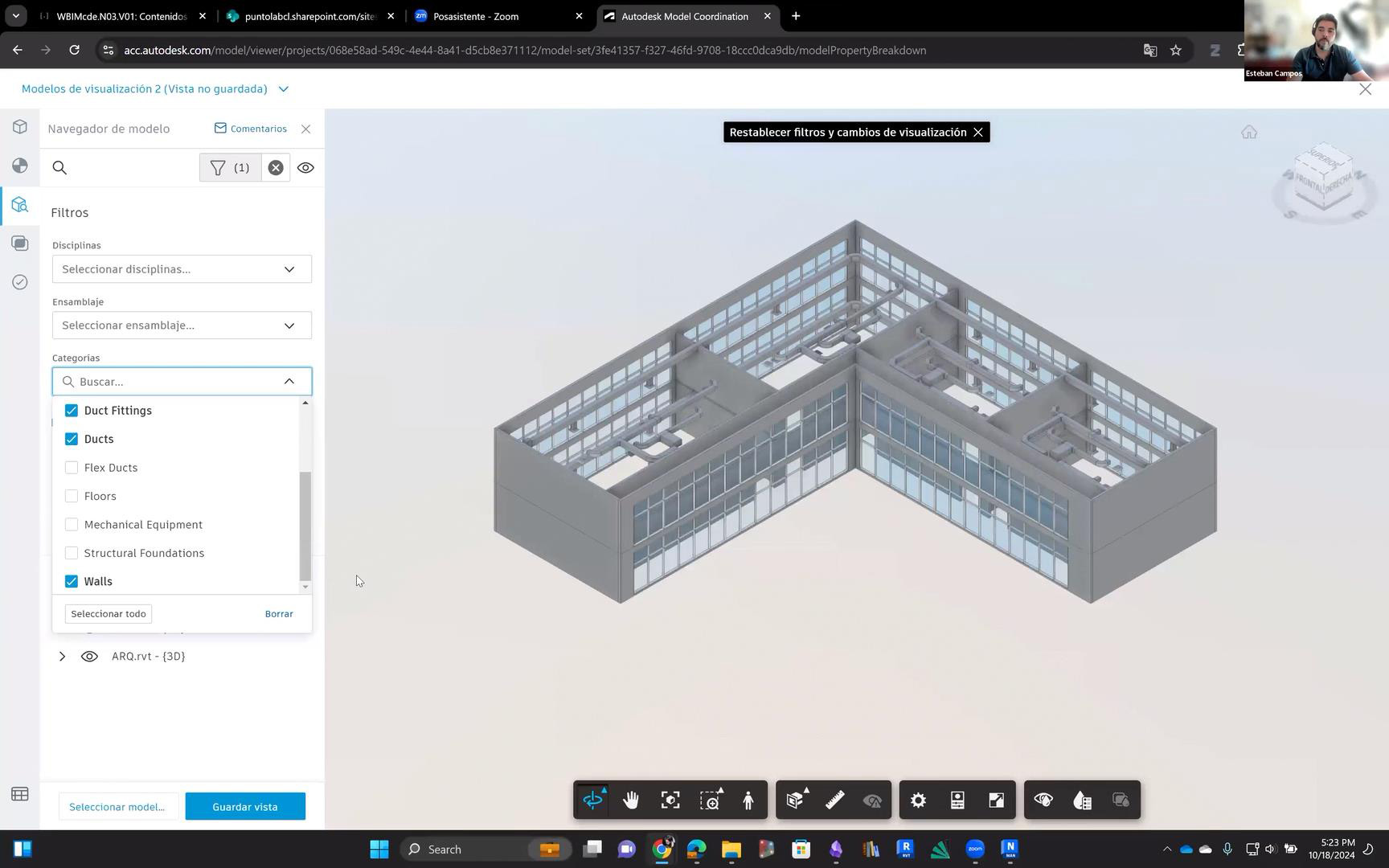Screen dimensions: 1389x868
Task: Go to the Home view icon
Action: pyautogui.click(x=1248, y=133)
